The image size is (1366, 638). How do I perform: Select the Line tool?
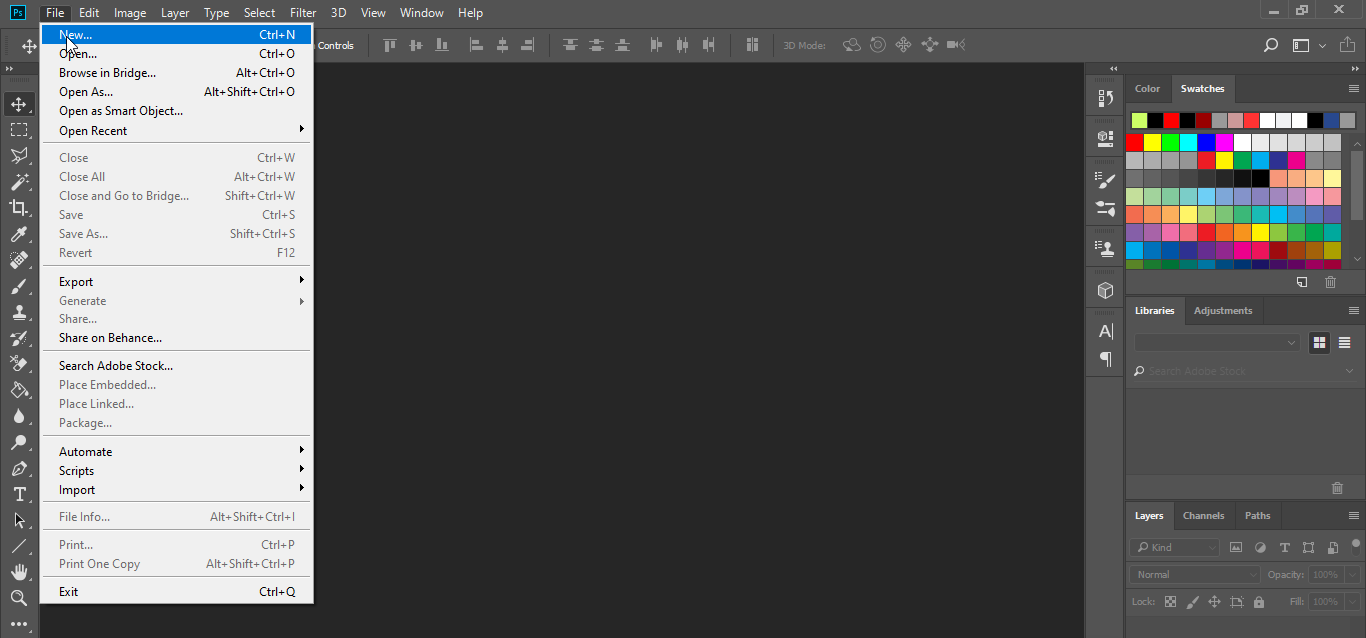19,546
